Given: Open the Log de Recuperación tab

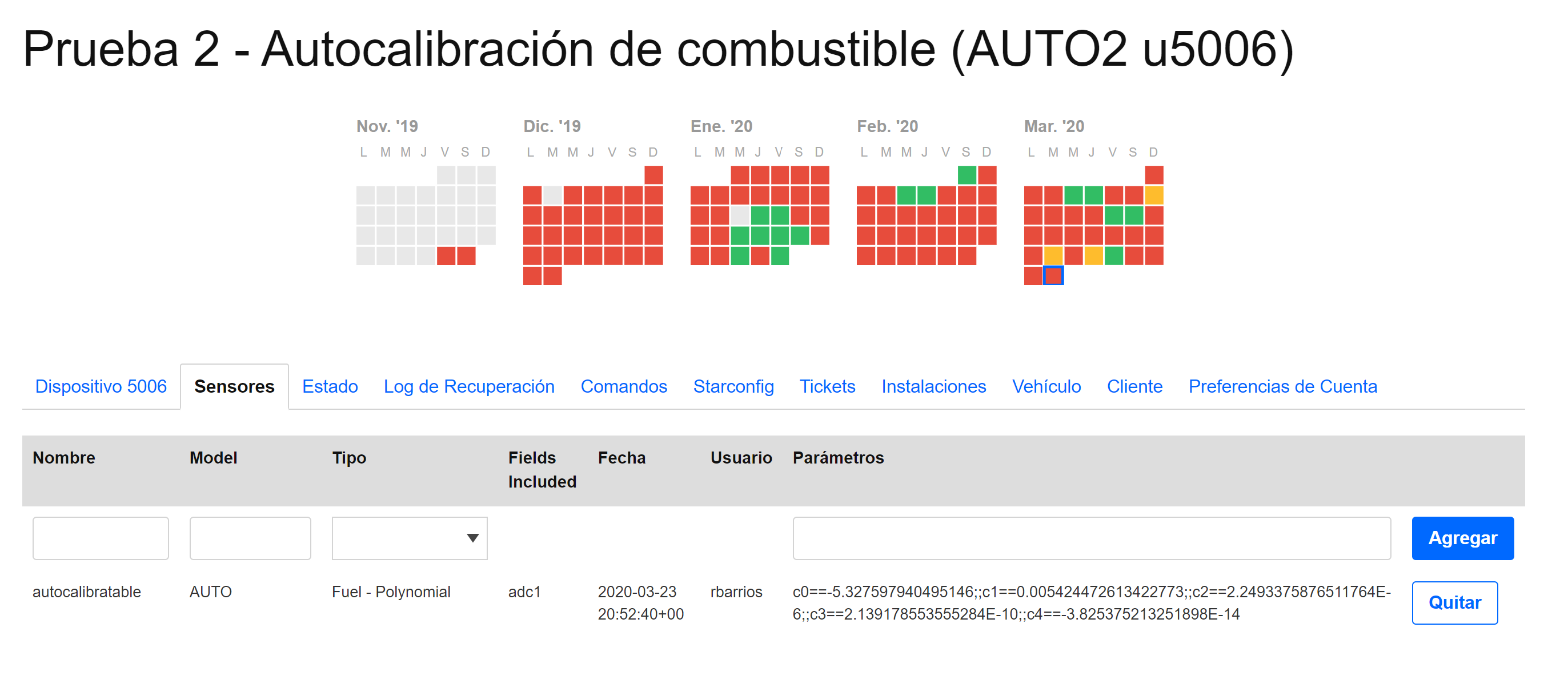Looking at the screenshot, I should click(x=469, y=386).
